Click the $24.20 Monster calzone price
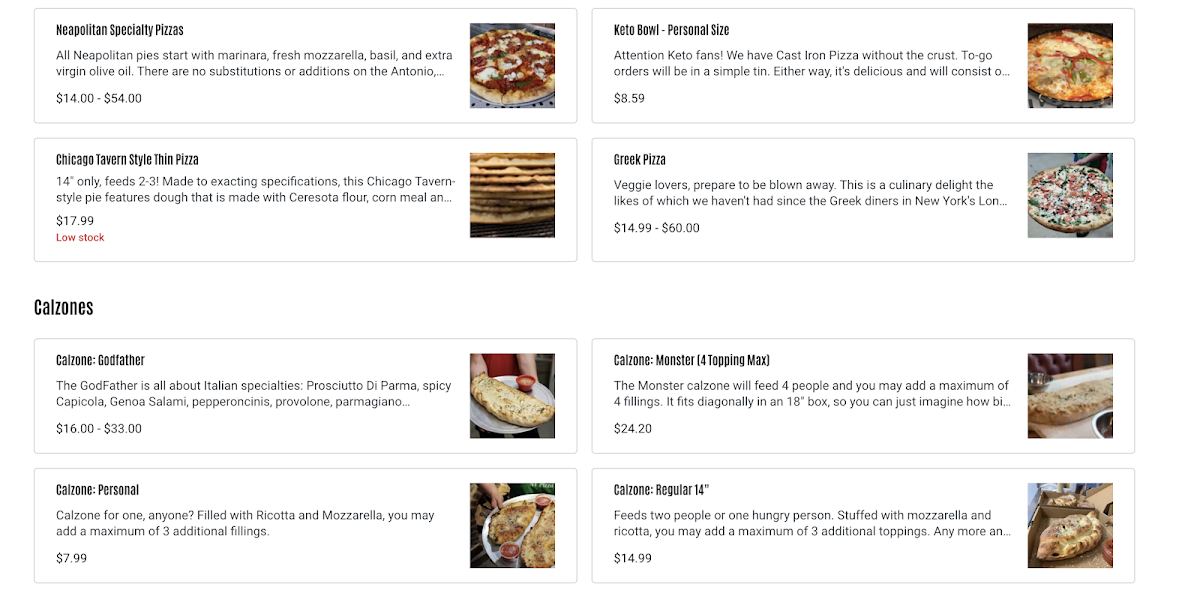 tap(633, 428)
